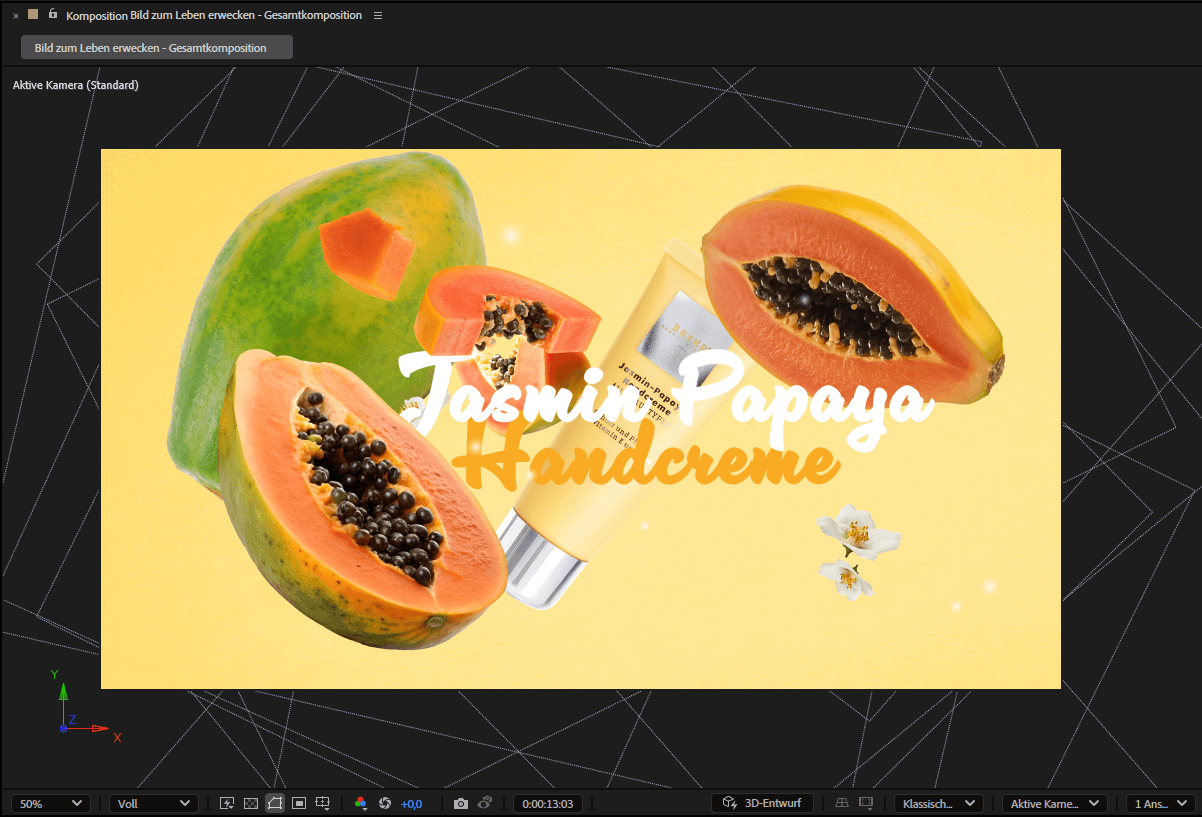Click the reset exposure aperture icon

[384, 803]
